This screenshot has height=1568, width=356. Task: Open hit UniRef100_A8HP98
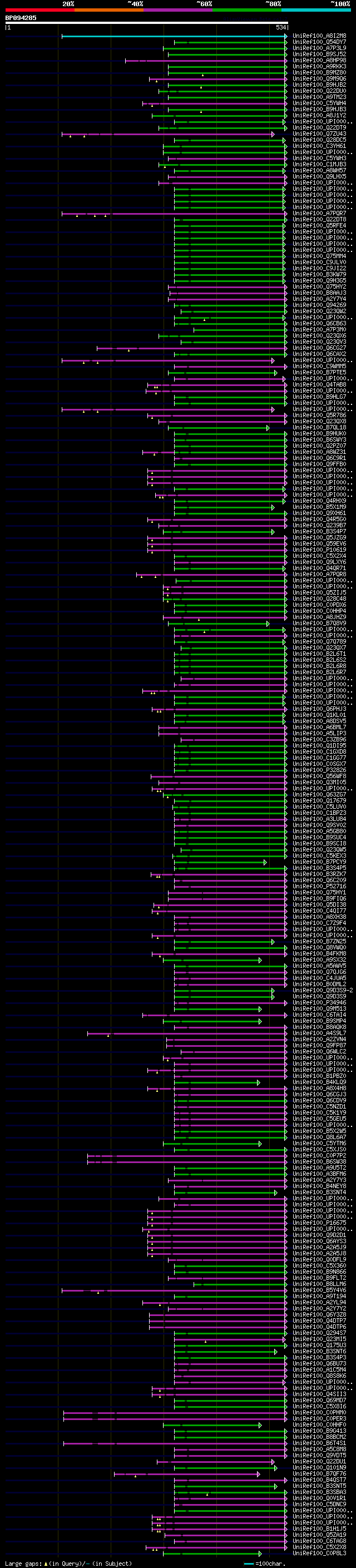click(x=319, y=61)
